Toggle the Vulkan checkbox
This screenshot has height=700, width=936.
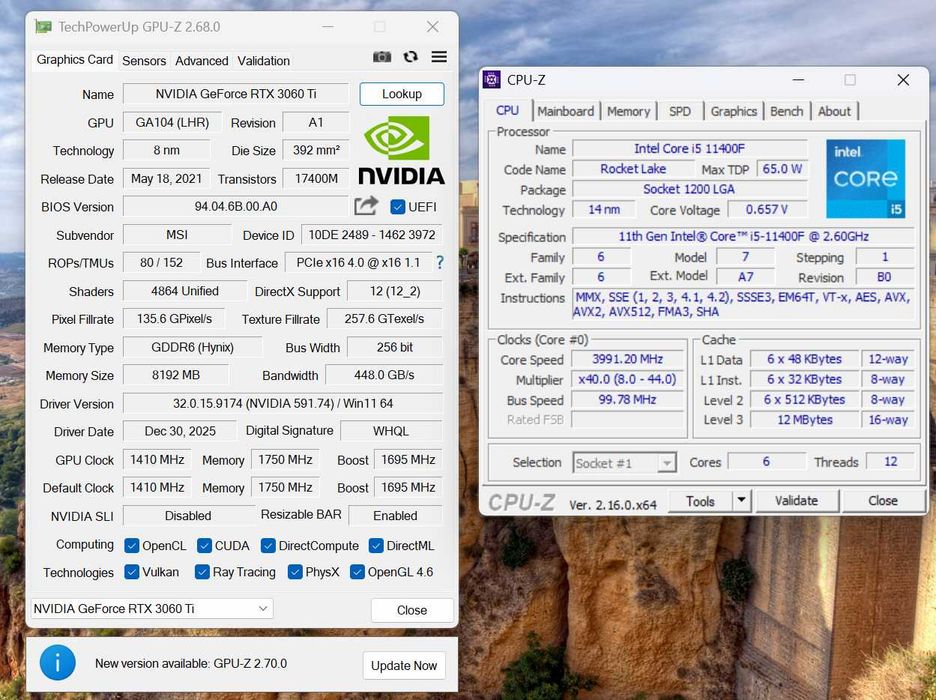pos(132,572)
